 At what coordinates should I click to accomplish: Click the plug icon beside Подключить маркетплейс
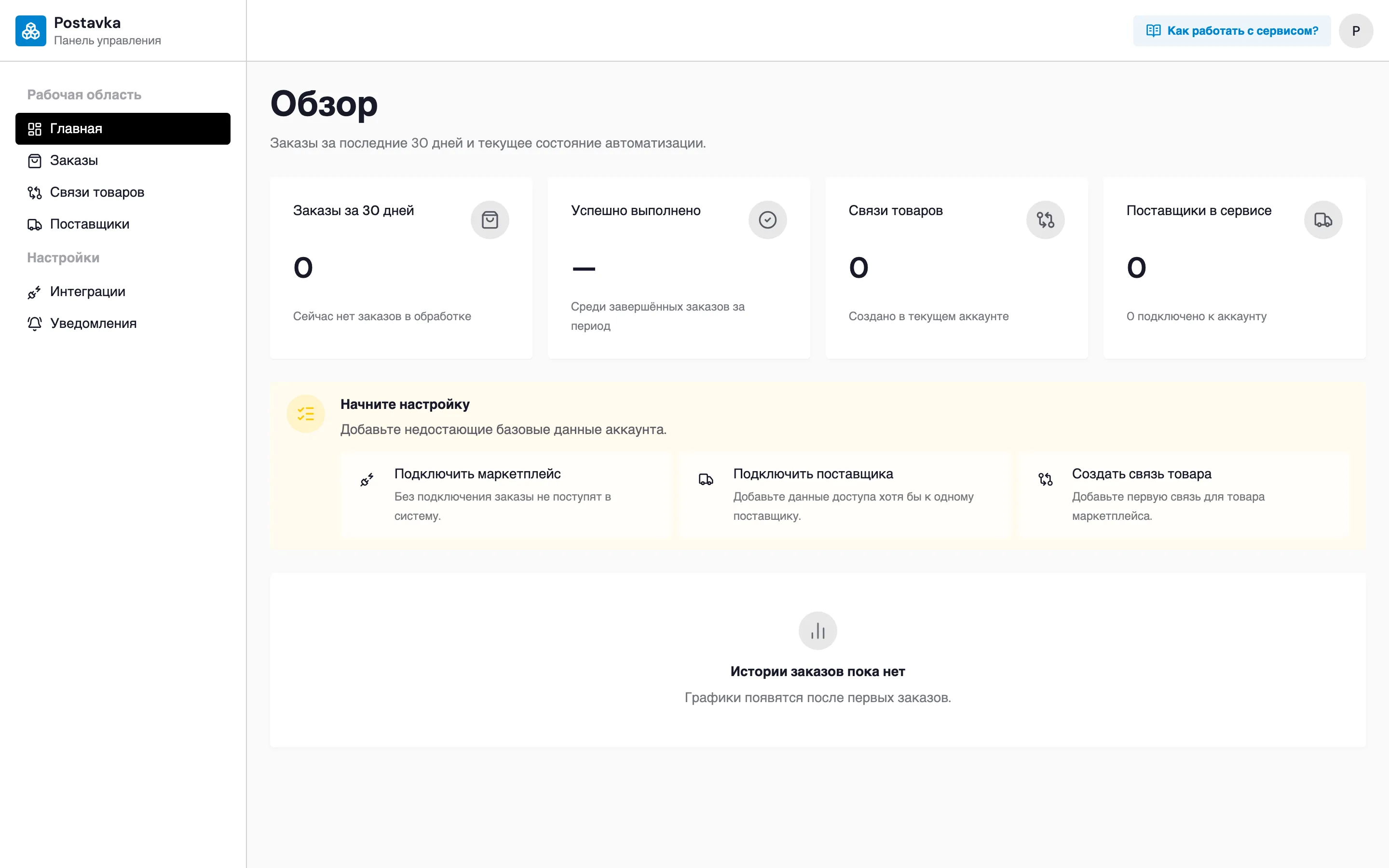click(368, 479)
